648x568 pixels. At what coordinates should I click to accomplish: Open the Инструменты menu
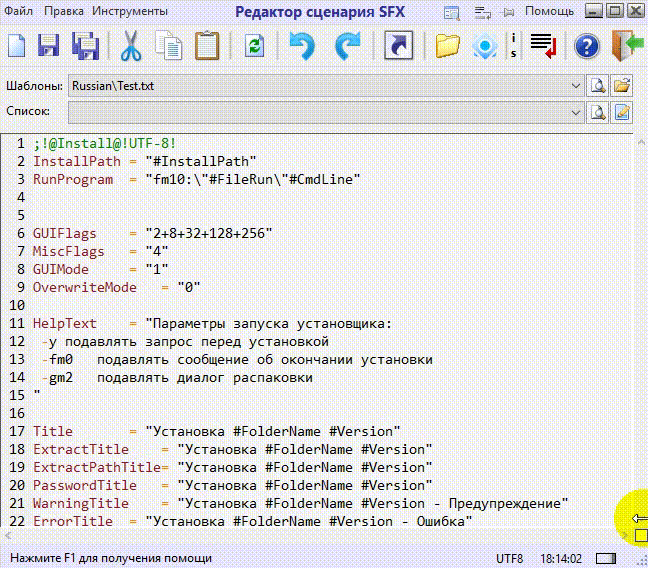130,11
